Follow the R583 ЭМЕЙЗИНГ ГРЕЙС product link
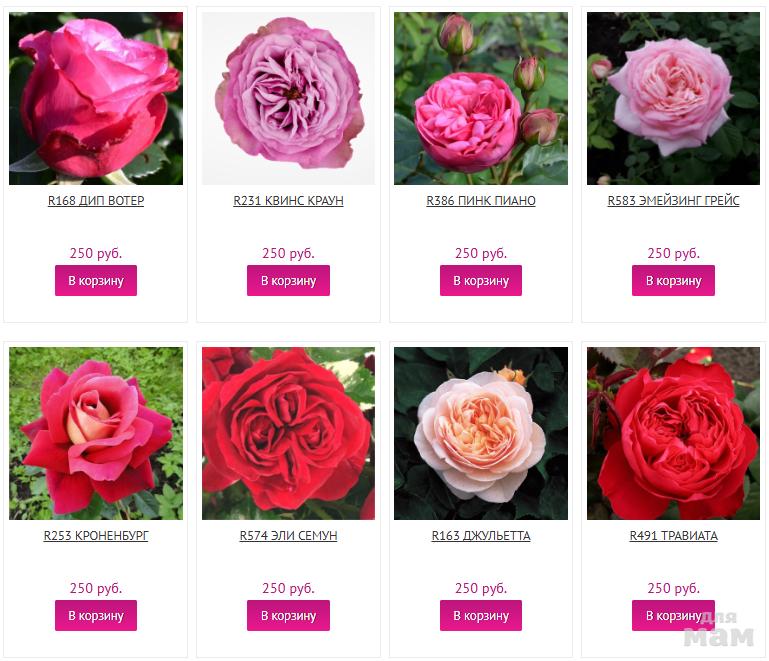 [673, 201]
